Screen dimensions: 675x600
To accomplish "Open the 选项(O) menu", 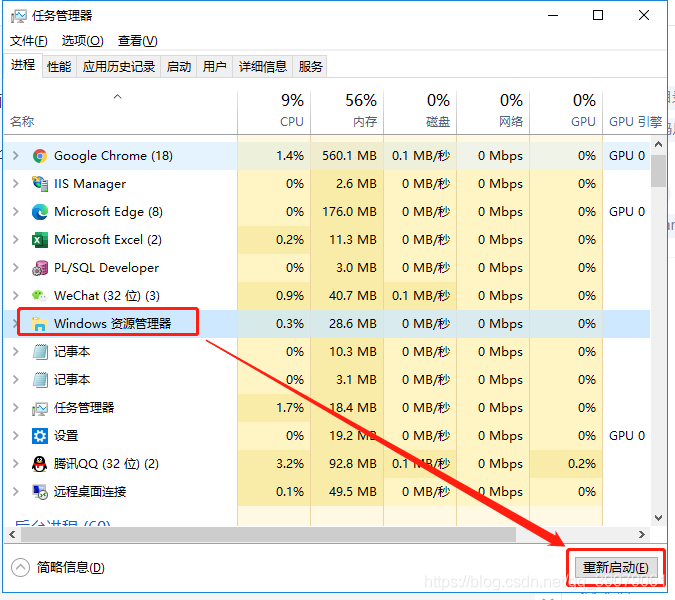I will (x=83, y=41).
